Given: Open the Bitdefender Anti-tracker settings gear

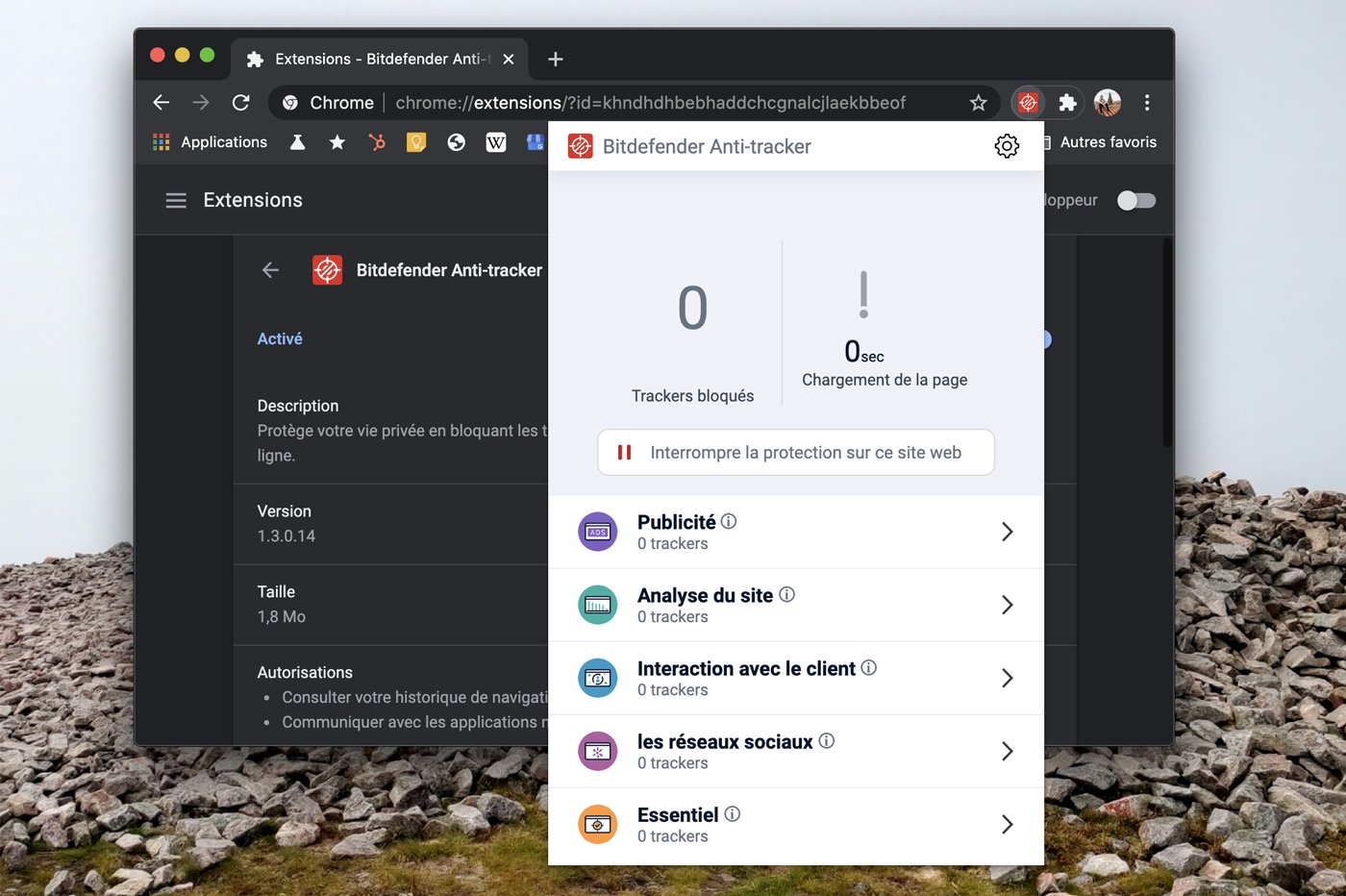Looking at the screenshot, I should [x=1007, y=146].
